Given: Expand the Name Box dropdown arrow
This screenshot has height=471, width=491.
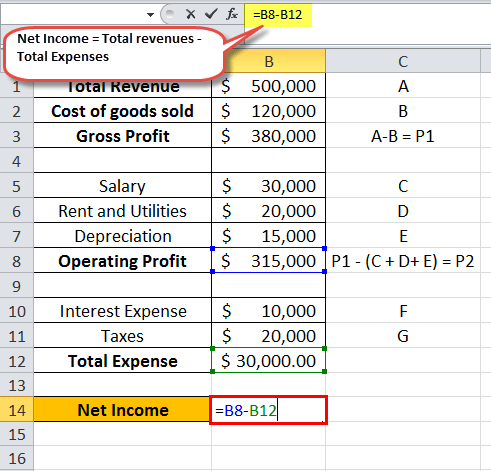Looking at the screenshot, I should pos(150,15).
